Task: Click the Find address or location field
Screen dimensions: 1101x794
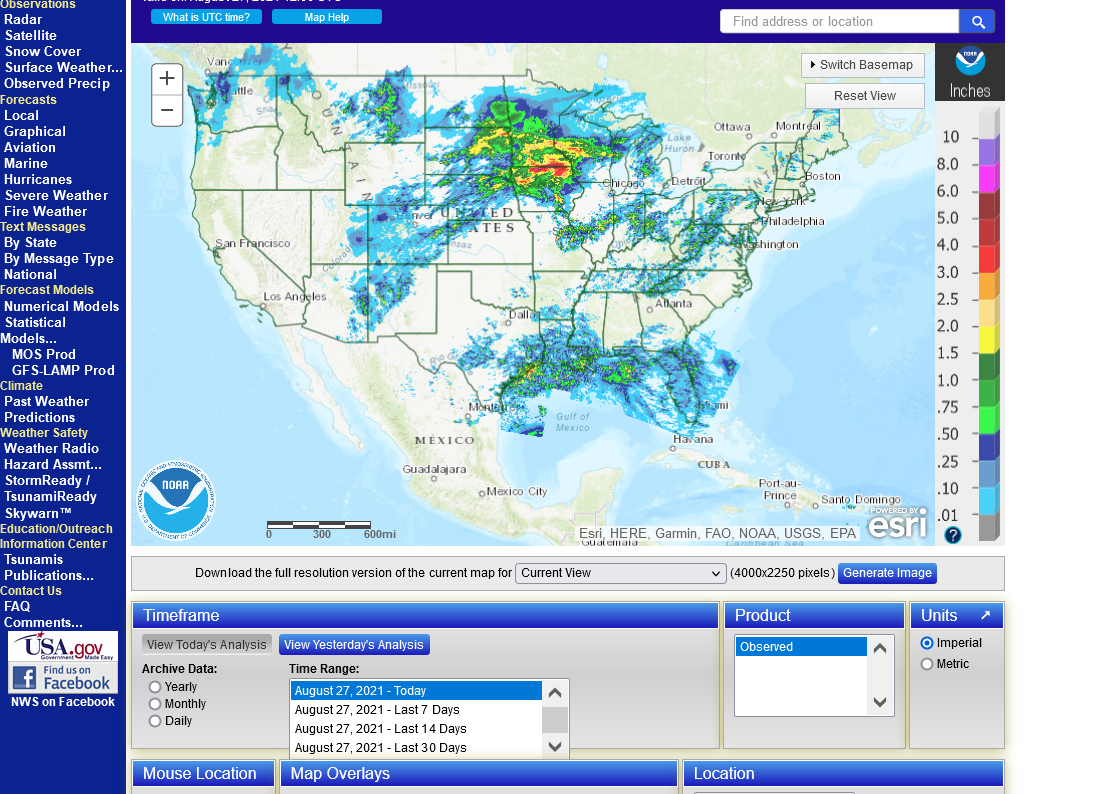Action: click(x=840, y=22)
